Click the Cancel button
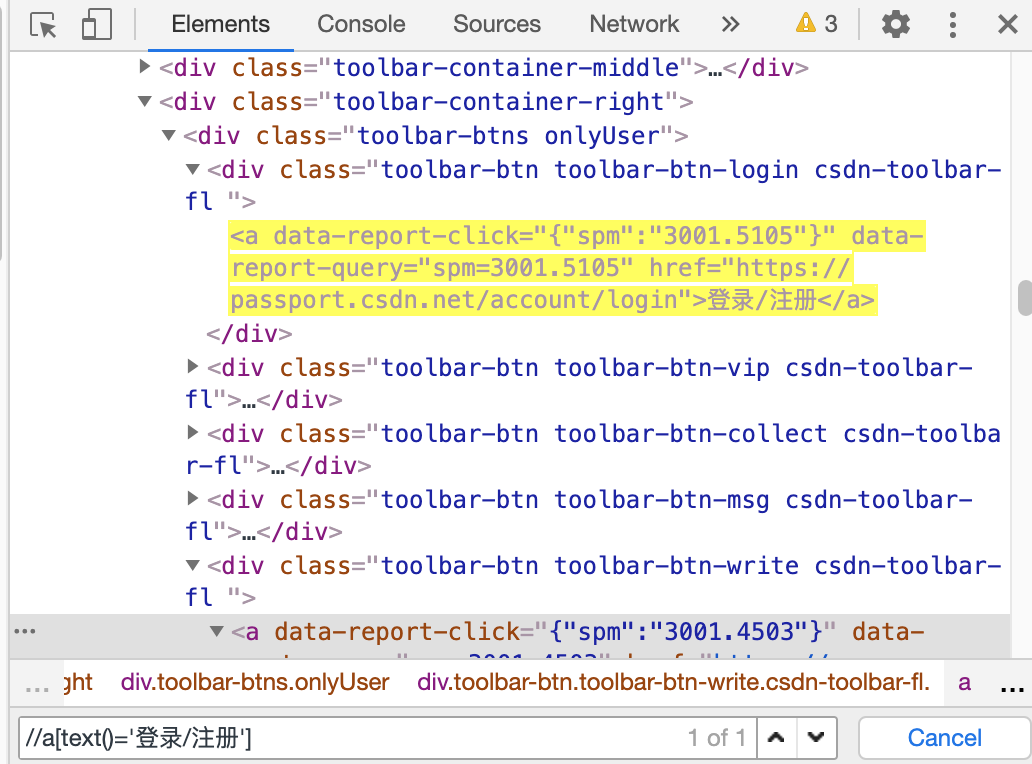 [942, 737]
